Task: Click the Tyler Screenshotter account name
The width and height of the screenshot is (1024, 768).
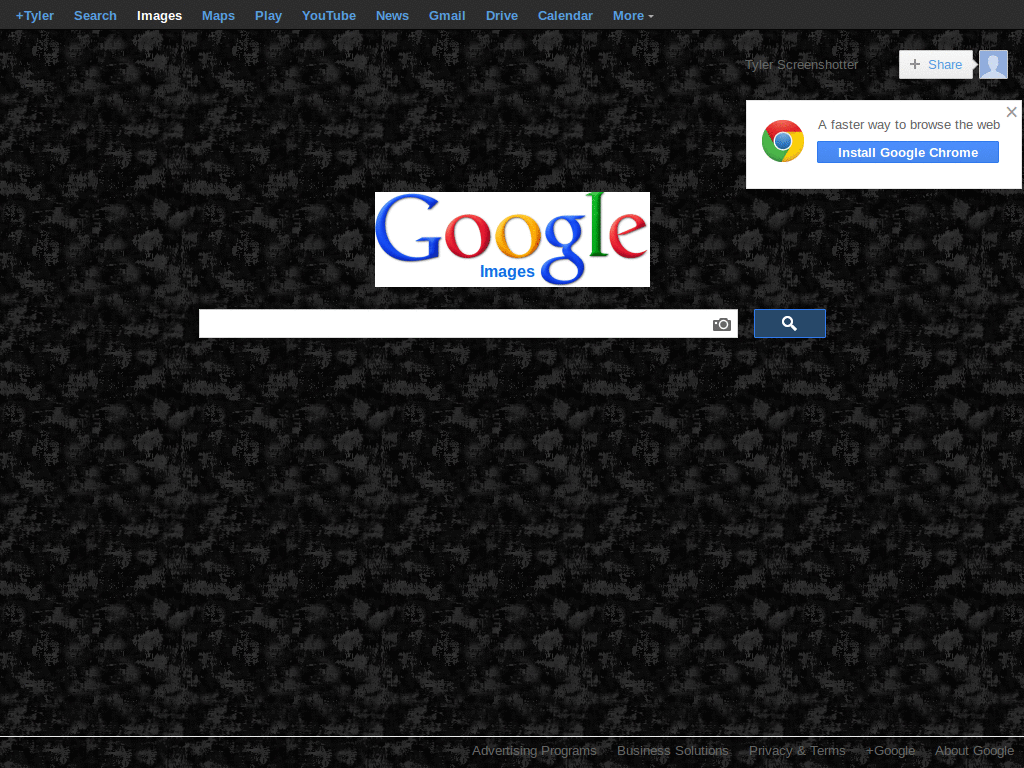Action: tap(801, 65)
